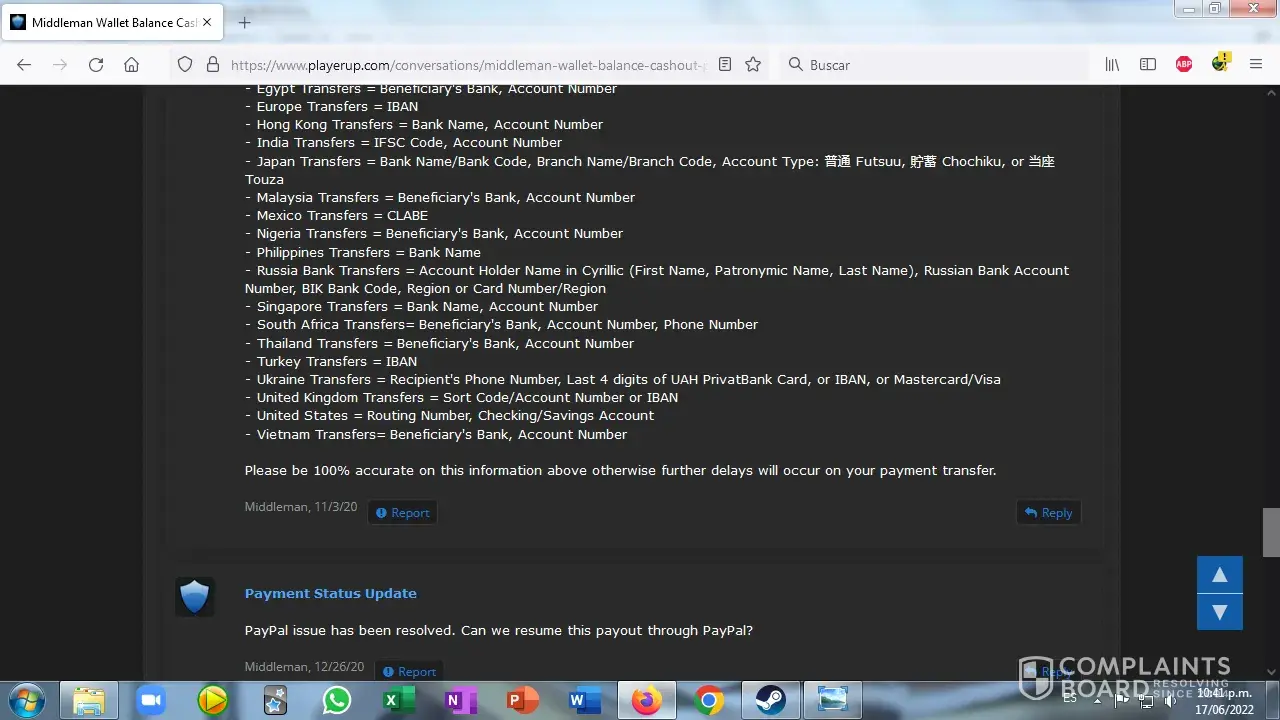Click the Firefox reload page button

pos(96,64)
